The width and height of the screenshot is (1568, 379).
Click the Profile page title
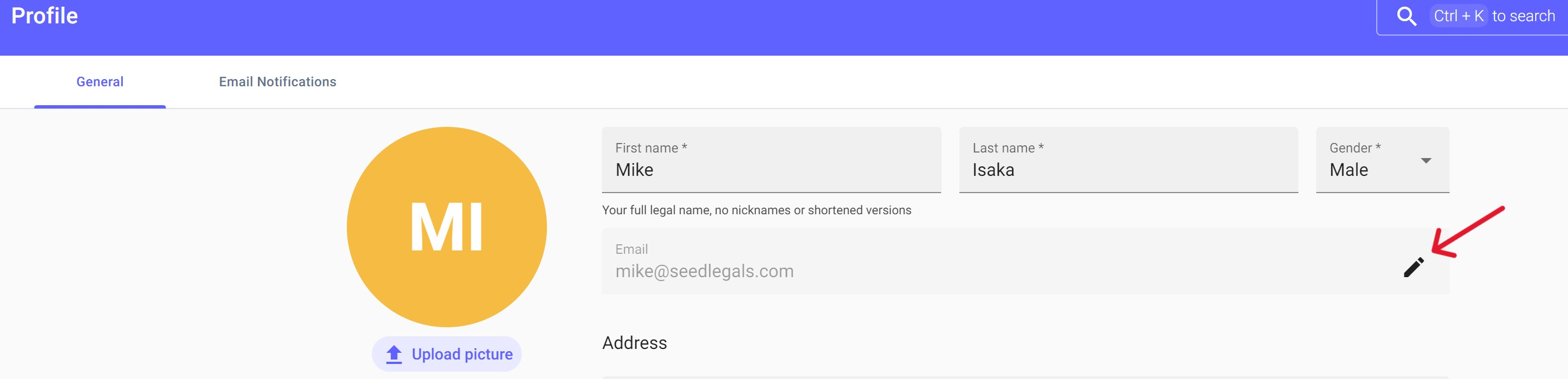[44, 16]
